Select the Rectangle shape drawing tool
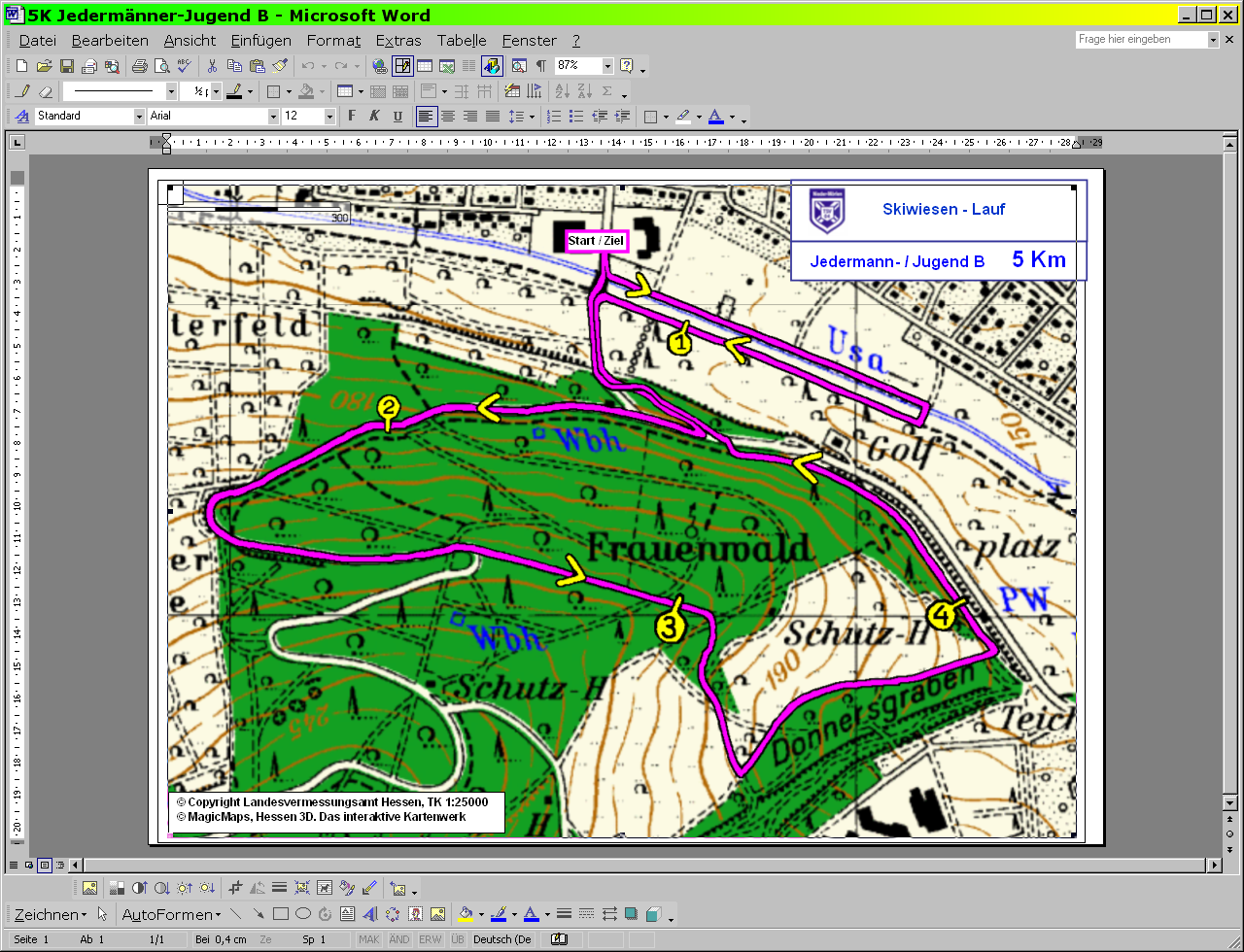The image size is (1244, 952). tap(281, 914)
